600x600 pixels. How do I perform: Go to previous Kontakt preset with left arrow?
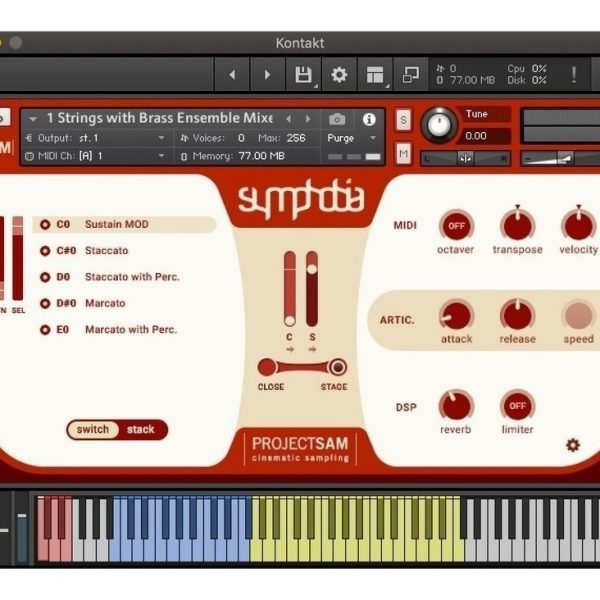232,75
